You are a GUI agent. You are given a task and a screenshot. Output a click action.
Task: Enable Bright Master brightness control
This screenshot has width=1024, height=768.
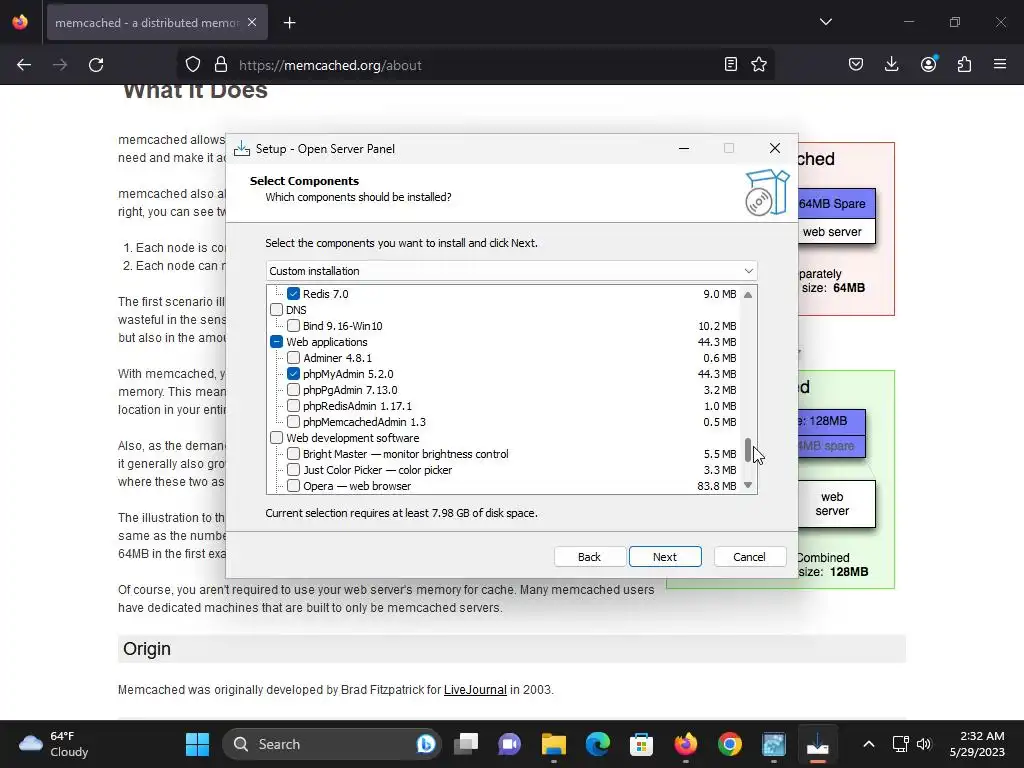click(x=293, y=454)
